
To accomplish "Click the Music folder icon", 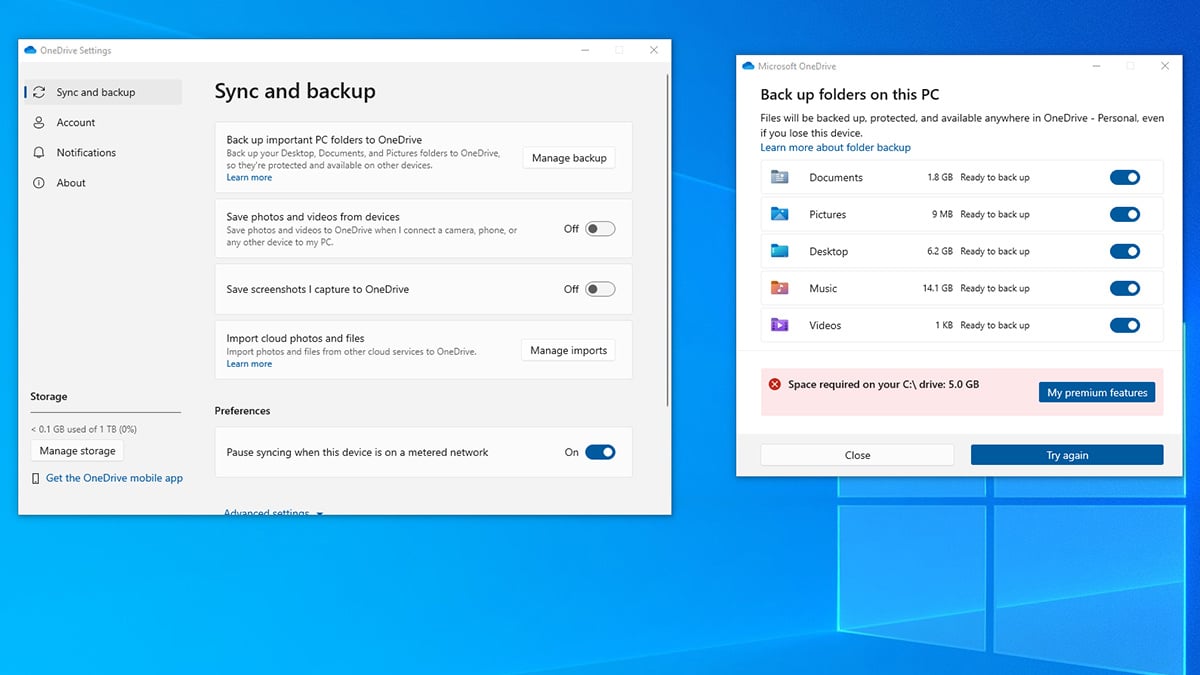I will 780,288.
